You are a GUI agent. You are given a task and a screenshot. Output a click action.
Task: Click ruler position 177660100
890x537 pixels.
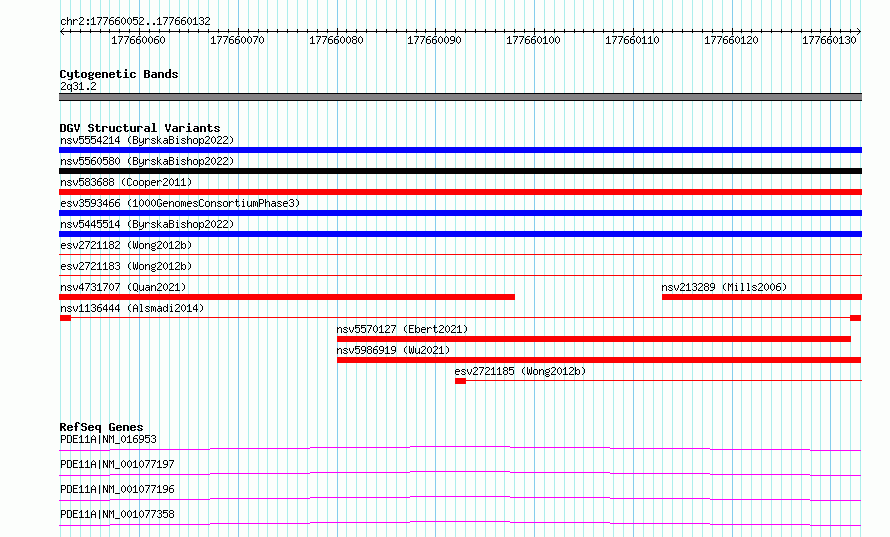point(534,40)
